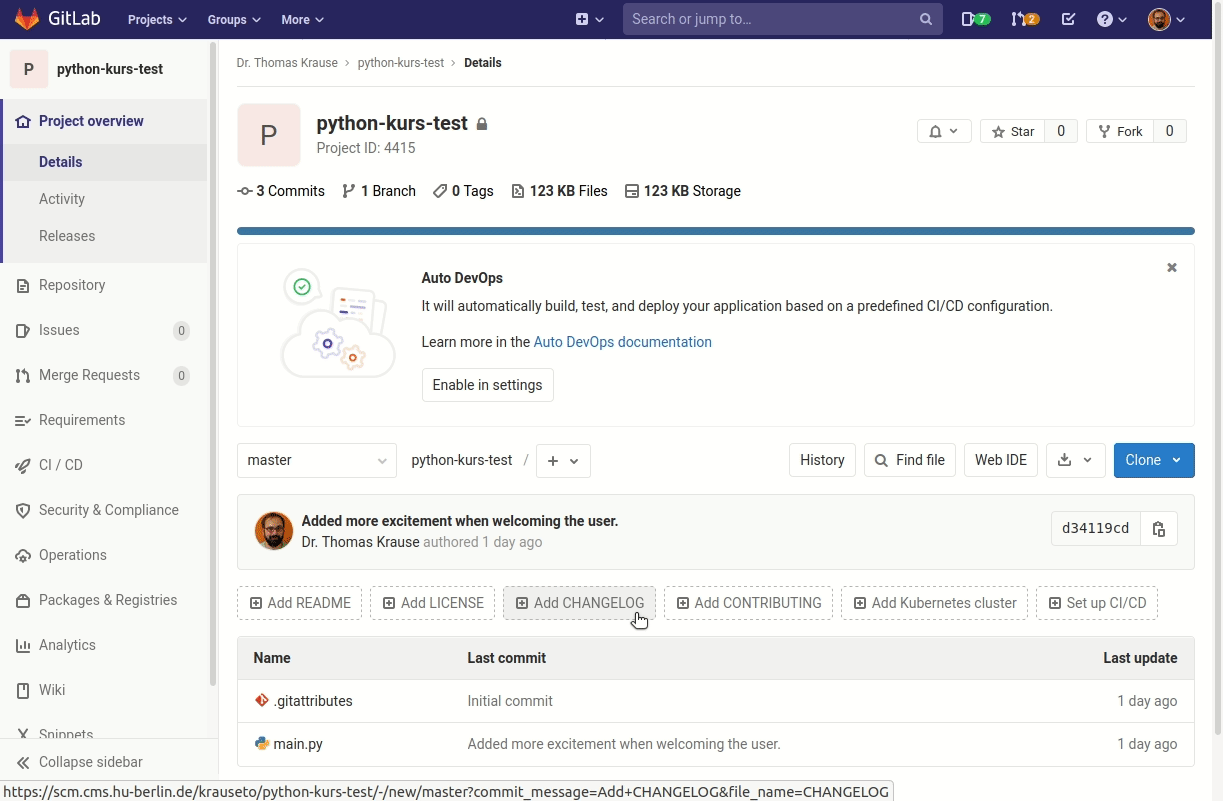Open the new item plus menu in navbar
This screenshot has height=801, width=1223.
590,19
